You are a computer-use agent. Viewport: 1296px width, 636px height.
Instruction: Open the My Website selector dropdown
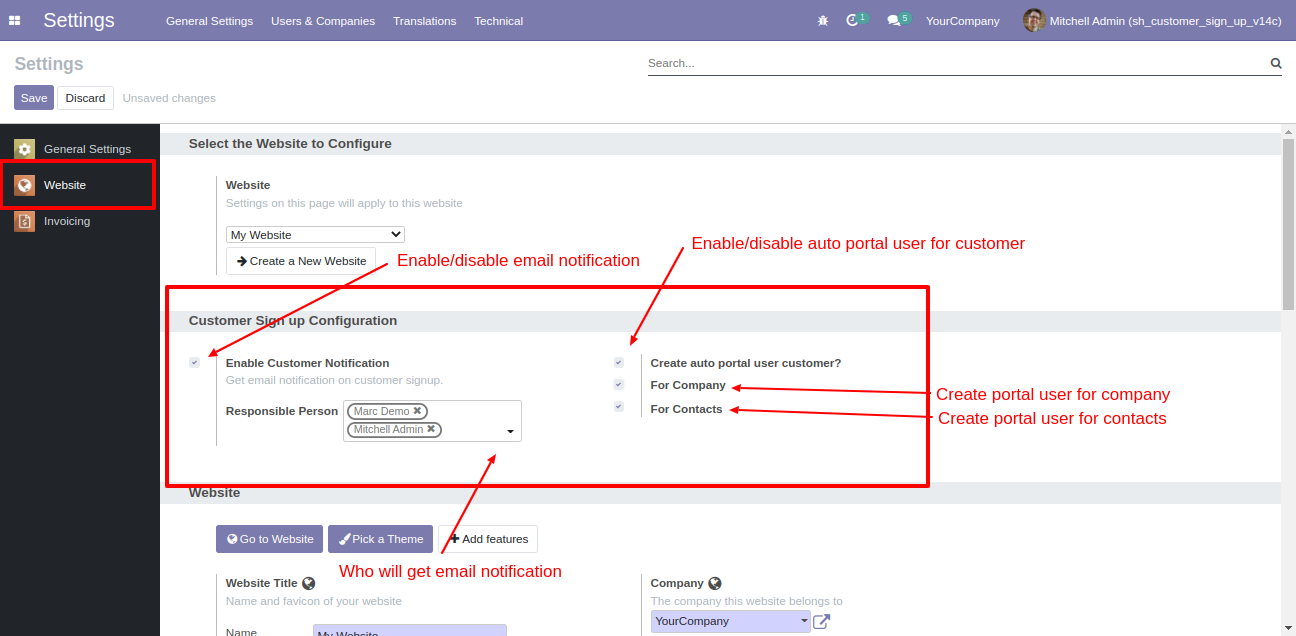(x=315, y=235)
